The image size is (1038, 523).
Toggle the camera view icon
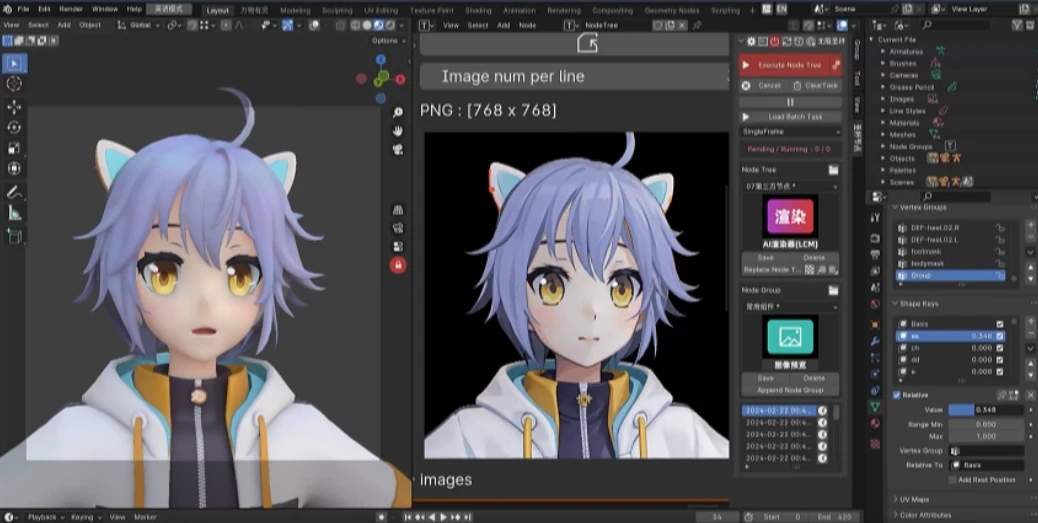pos(398,150)
